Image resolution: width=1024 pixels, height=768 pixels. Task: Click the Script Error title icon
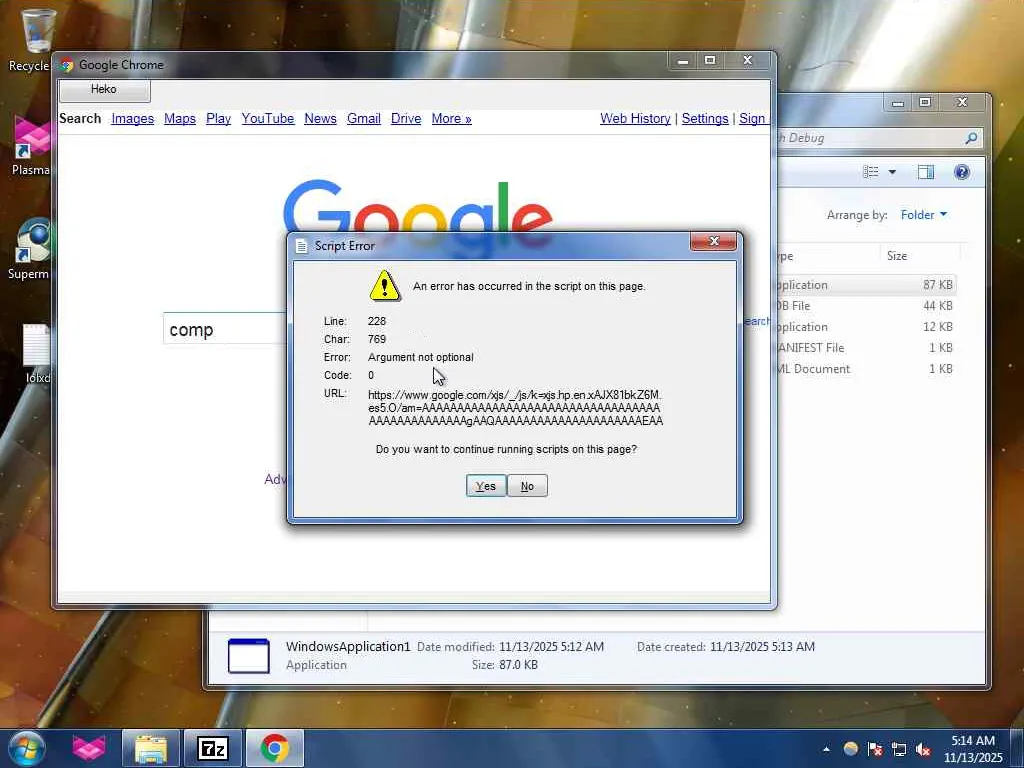[x=301, y=246]
